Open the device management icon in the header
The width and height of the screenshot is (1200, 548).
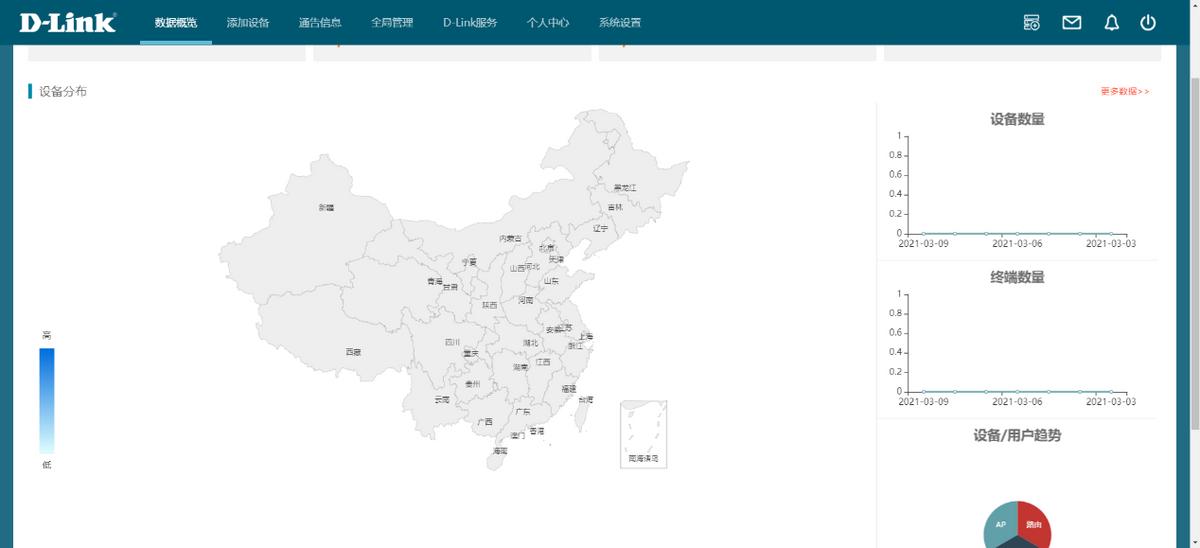pos(1032,22)
